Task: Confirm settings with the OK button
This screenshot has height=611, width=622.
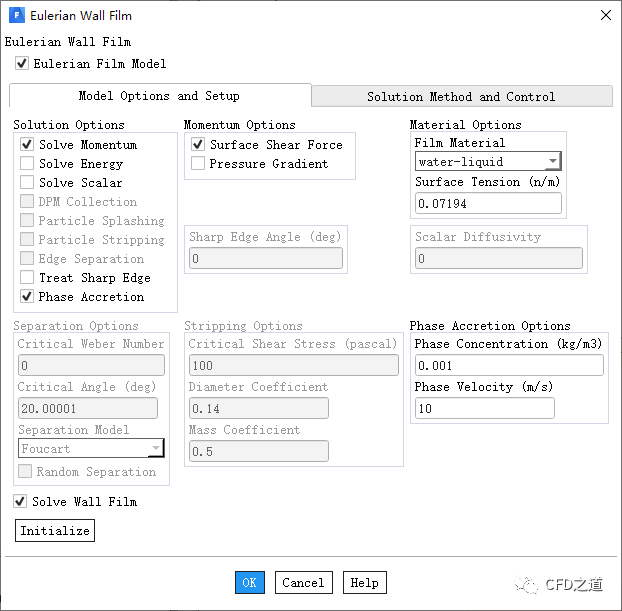Action: coord(250,582)
